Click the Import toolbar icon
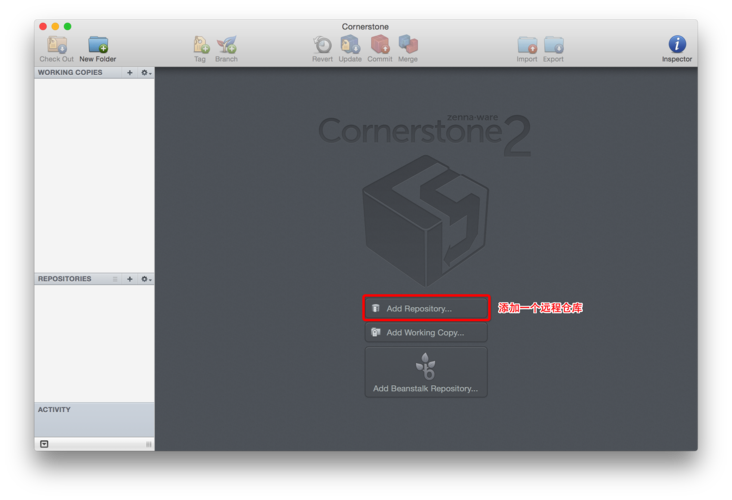732x500 pixels. pyautogui.click(x=527, y=45)
